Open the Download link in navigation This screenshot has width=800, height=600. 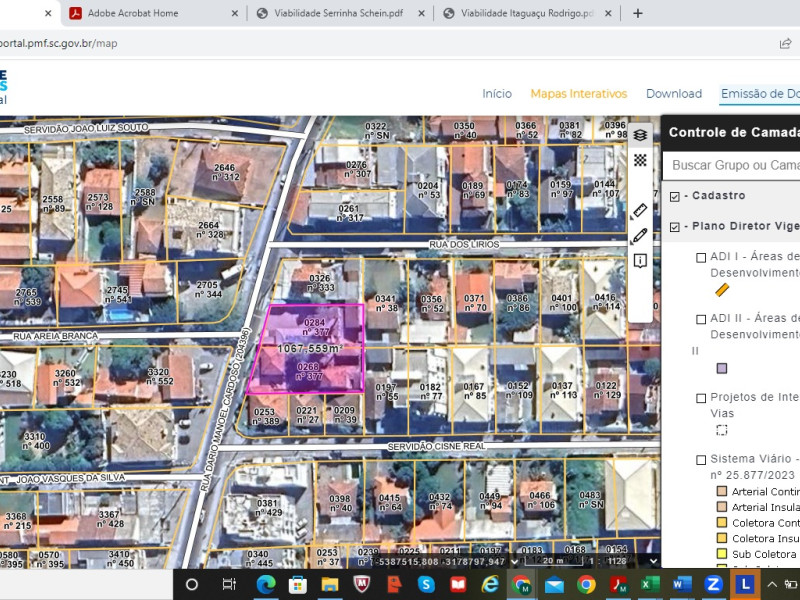click(x=674, y=94)
